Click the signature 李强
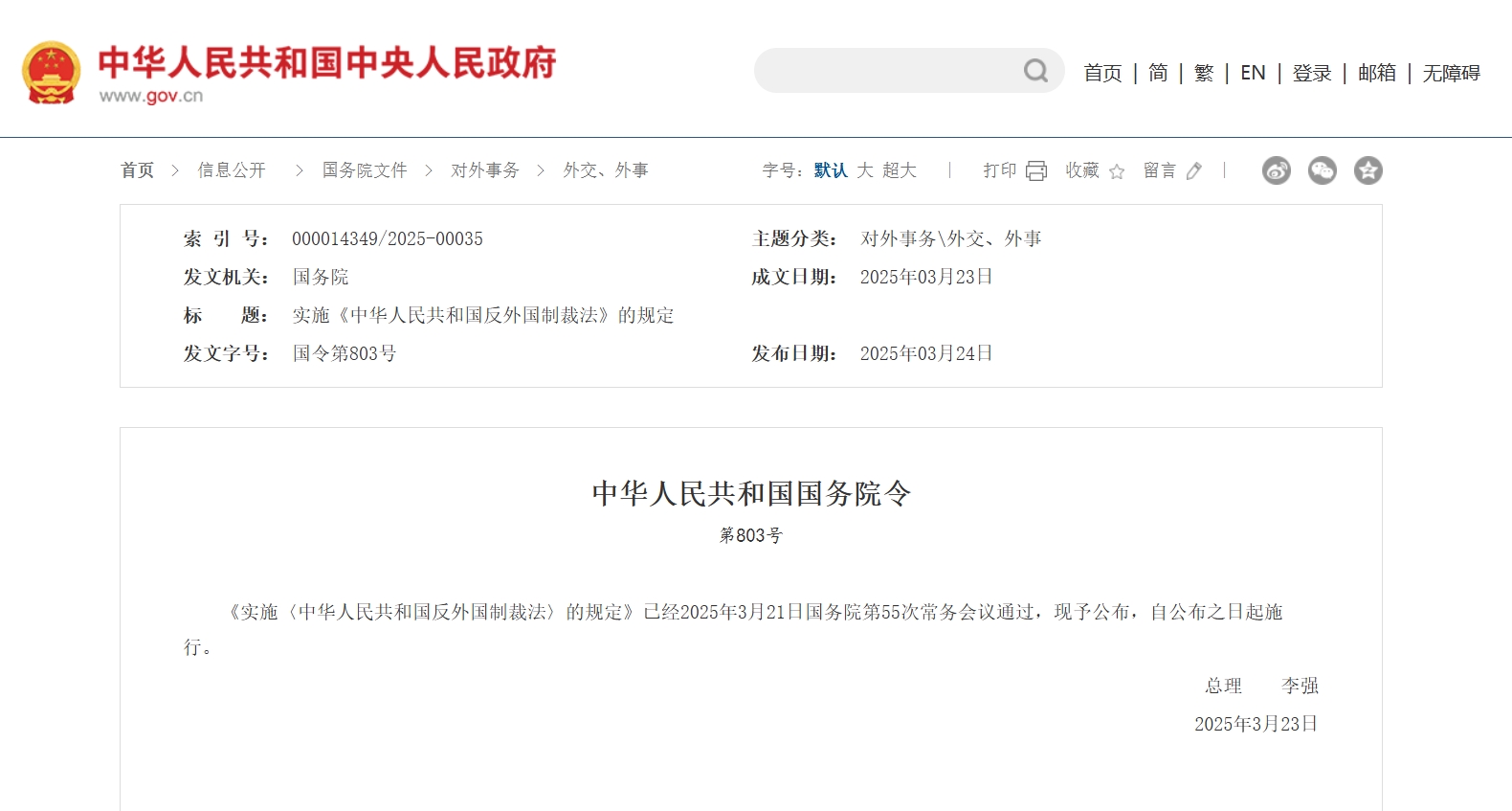This screenshot has width=1512, height=811. (x=1301, y=686)
